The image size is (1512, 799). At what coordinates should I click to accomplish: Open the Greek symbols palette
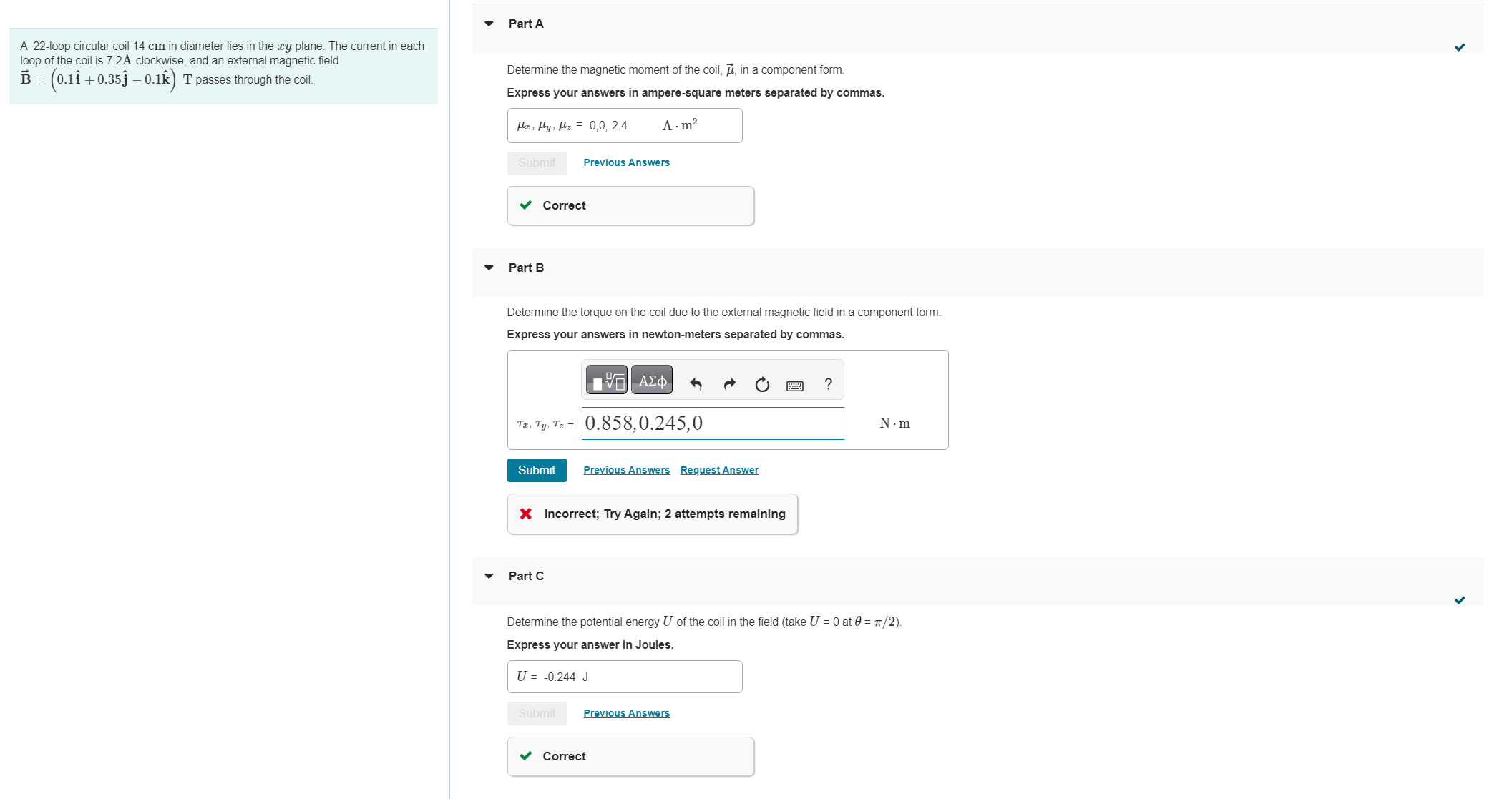[x=652, y=380]
